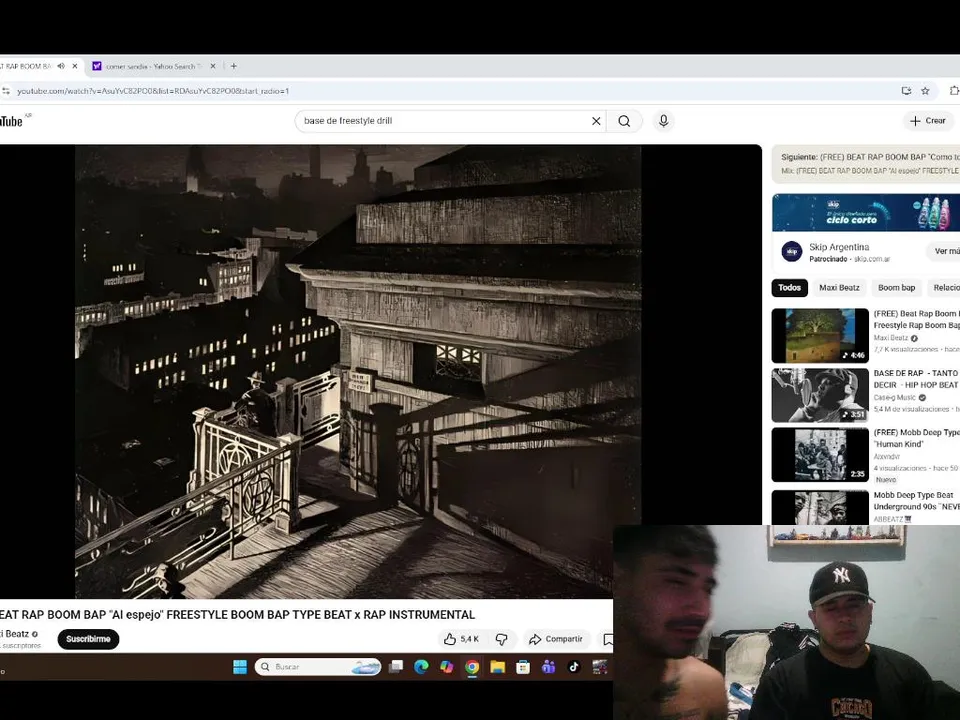Open the Chrome extensions puzzle icon
Viewport: 960px width, 720px height.
(954, 91)
